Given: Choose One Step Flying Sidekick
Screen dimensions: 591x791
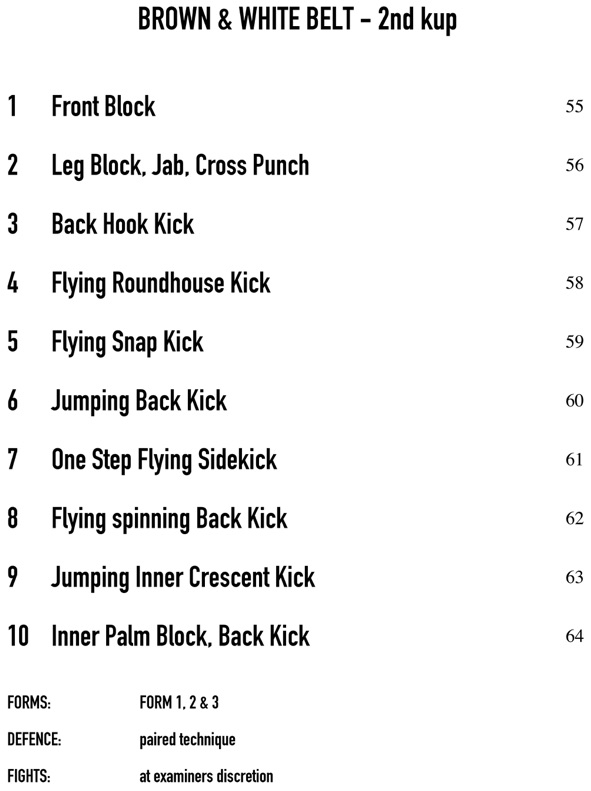Looking at the screenshot, I should point(164,460).
